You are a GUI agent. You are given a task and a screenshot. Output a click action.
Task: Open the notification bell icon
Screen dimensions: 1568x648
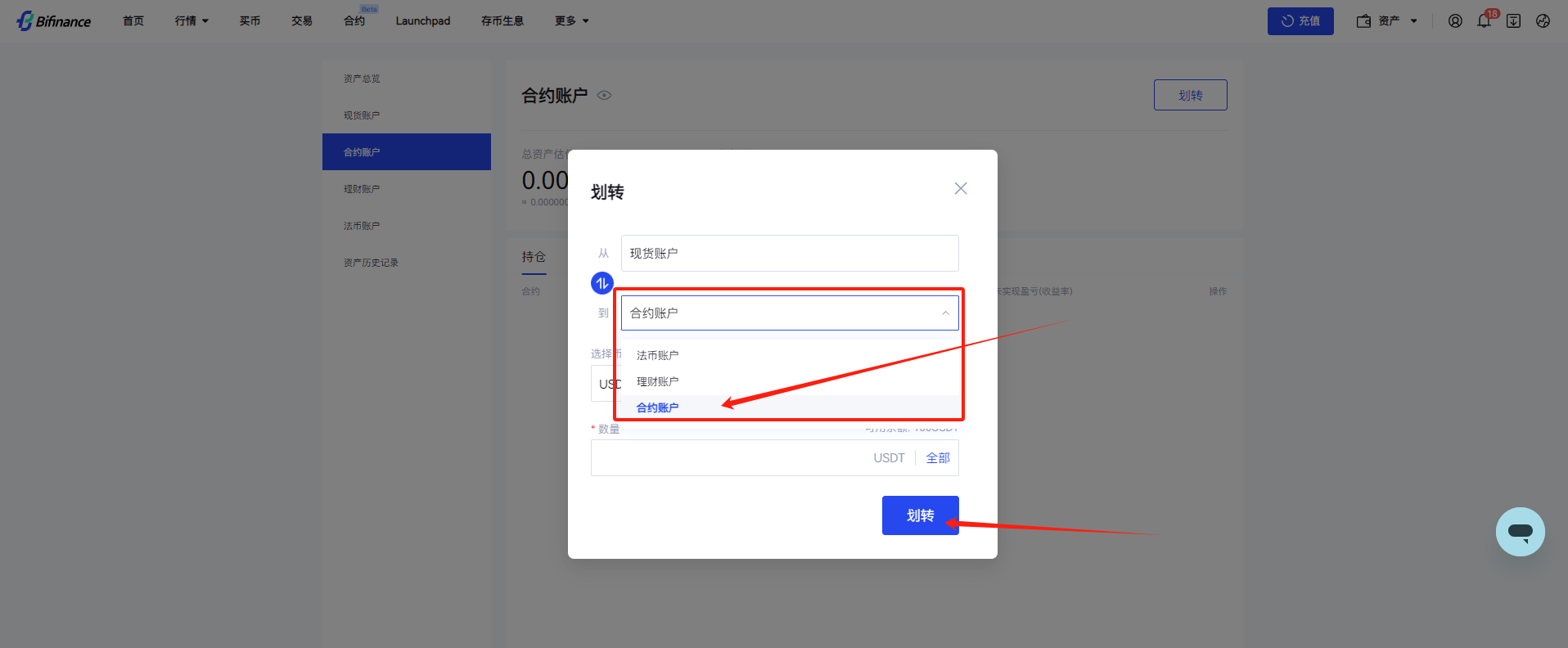[1484, 21]
